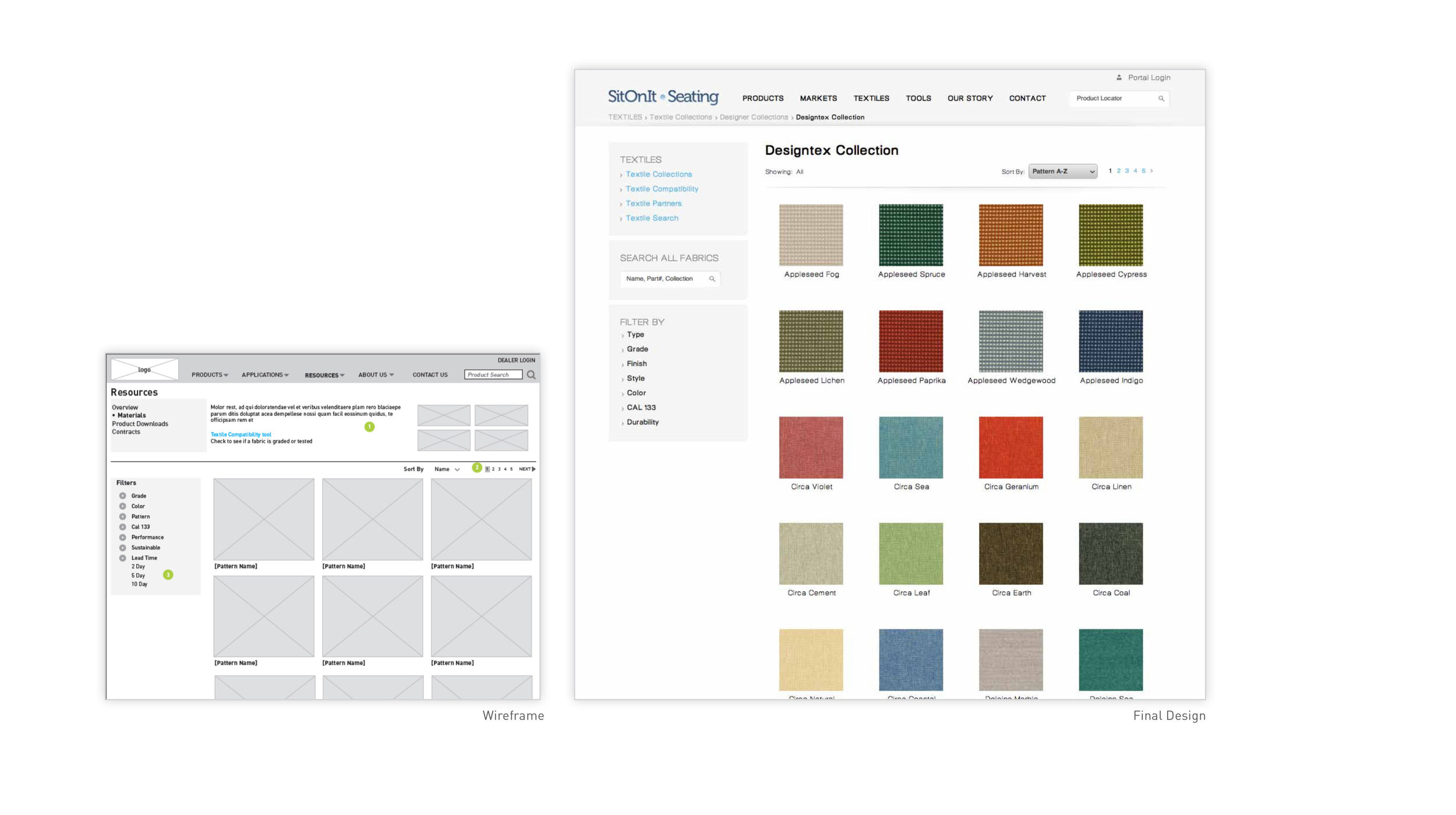Select the Circa Coal fabric swatch
Screen dimensions: 1456x815
click(1111, 553)
